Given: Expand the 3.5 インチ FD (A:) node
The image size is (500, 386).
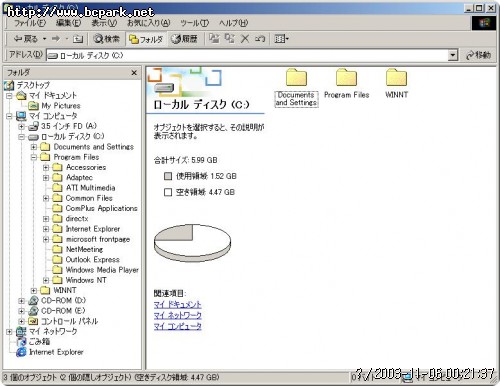Looking at the screenshot, I should pyautogui.click(x=22, y=126).
